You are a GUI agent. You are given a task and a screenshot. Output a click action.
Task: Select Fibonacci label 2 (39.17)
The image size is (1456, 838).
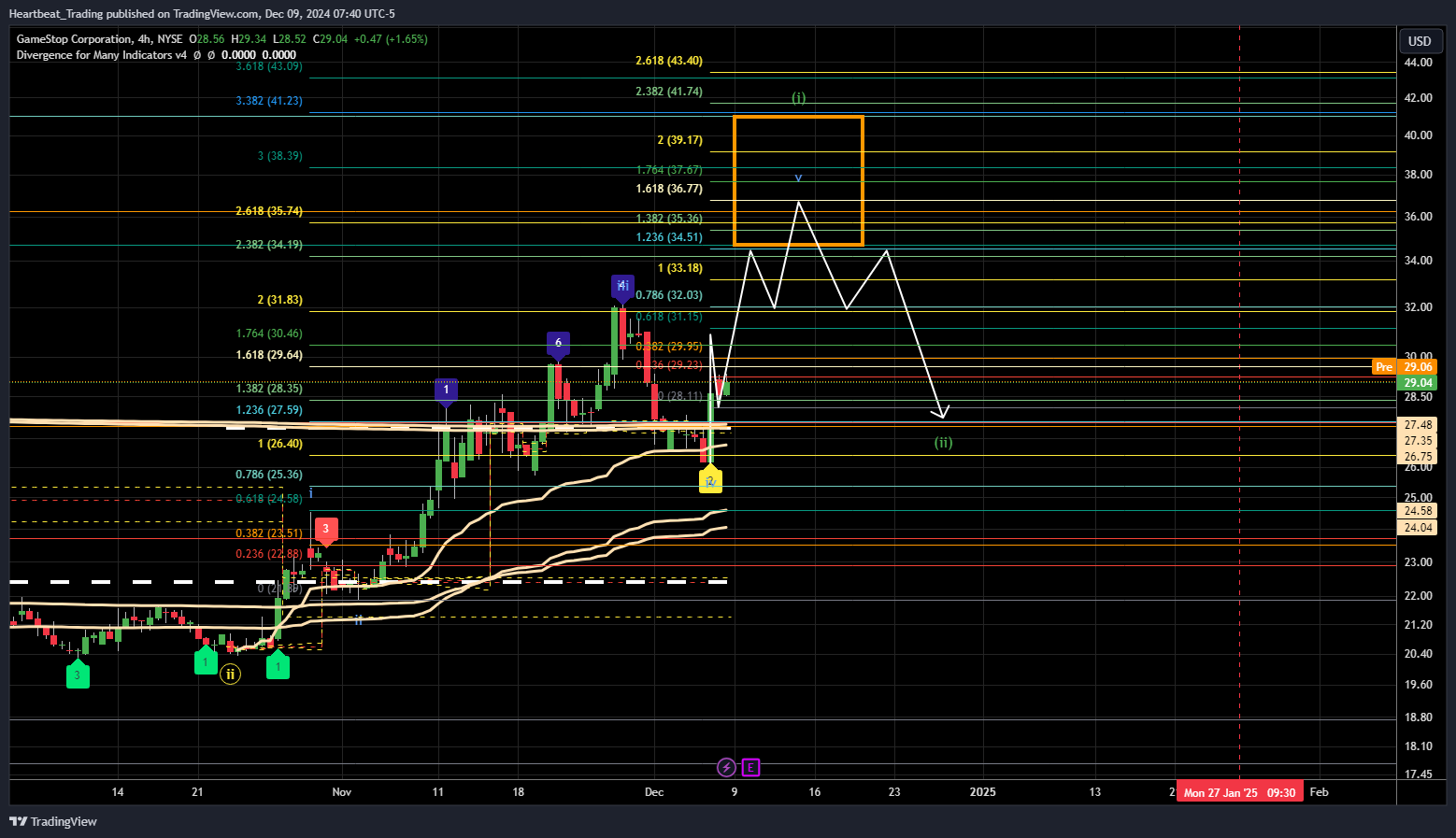pos(680,140)
